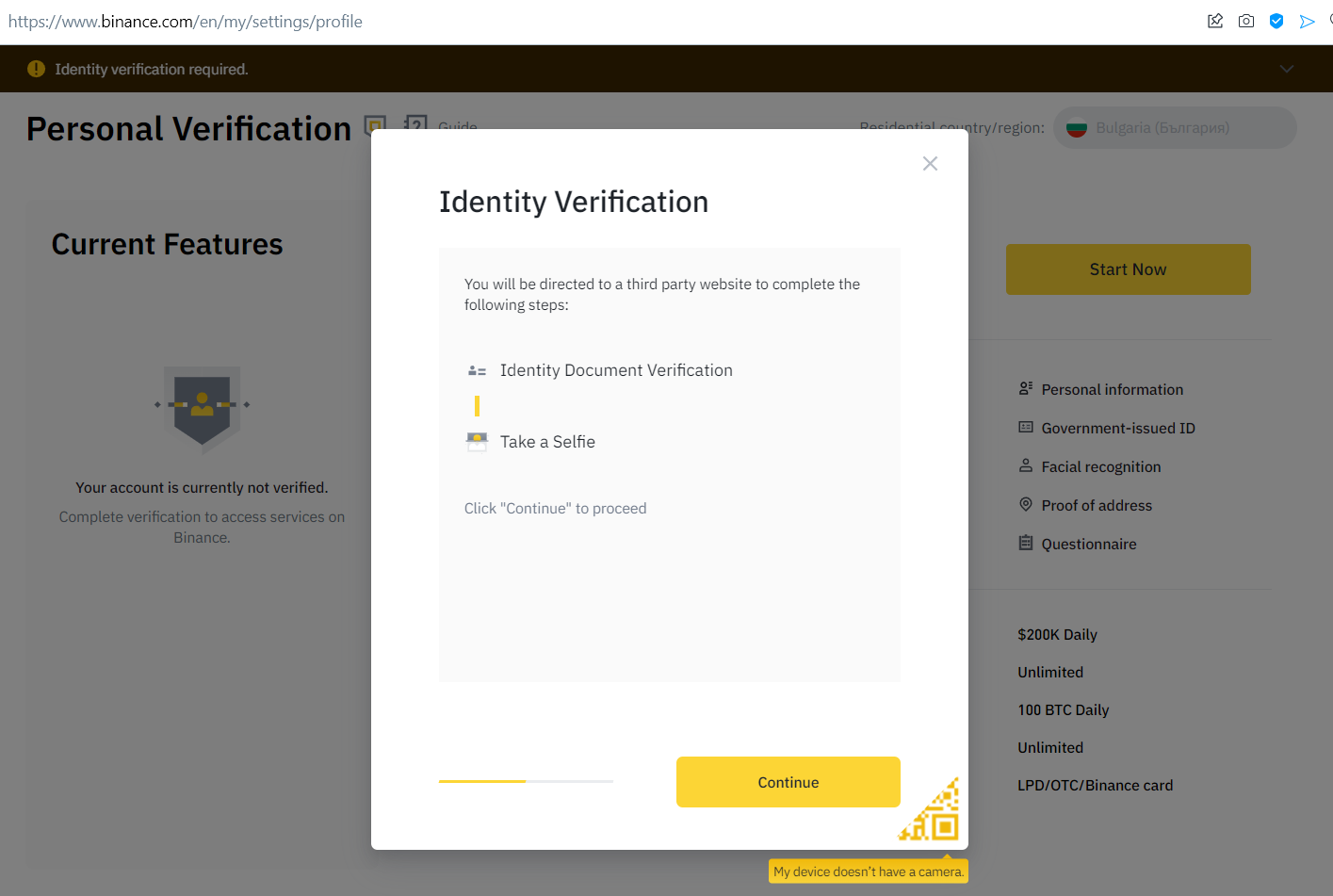Viewport: 1333px width, 896px height.
Task: Click the "Identity Verification" dialog heading
Action: tap(574, 202)
